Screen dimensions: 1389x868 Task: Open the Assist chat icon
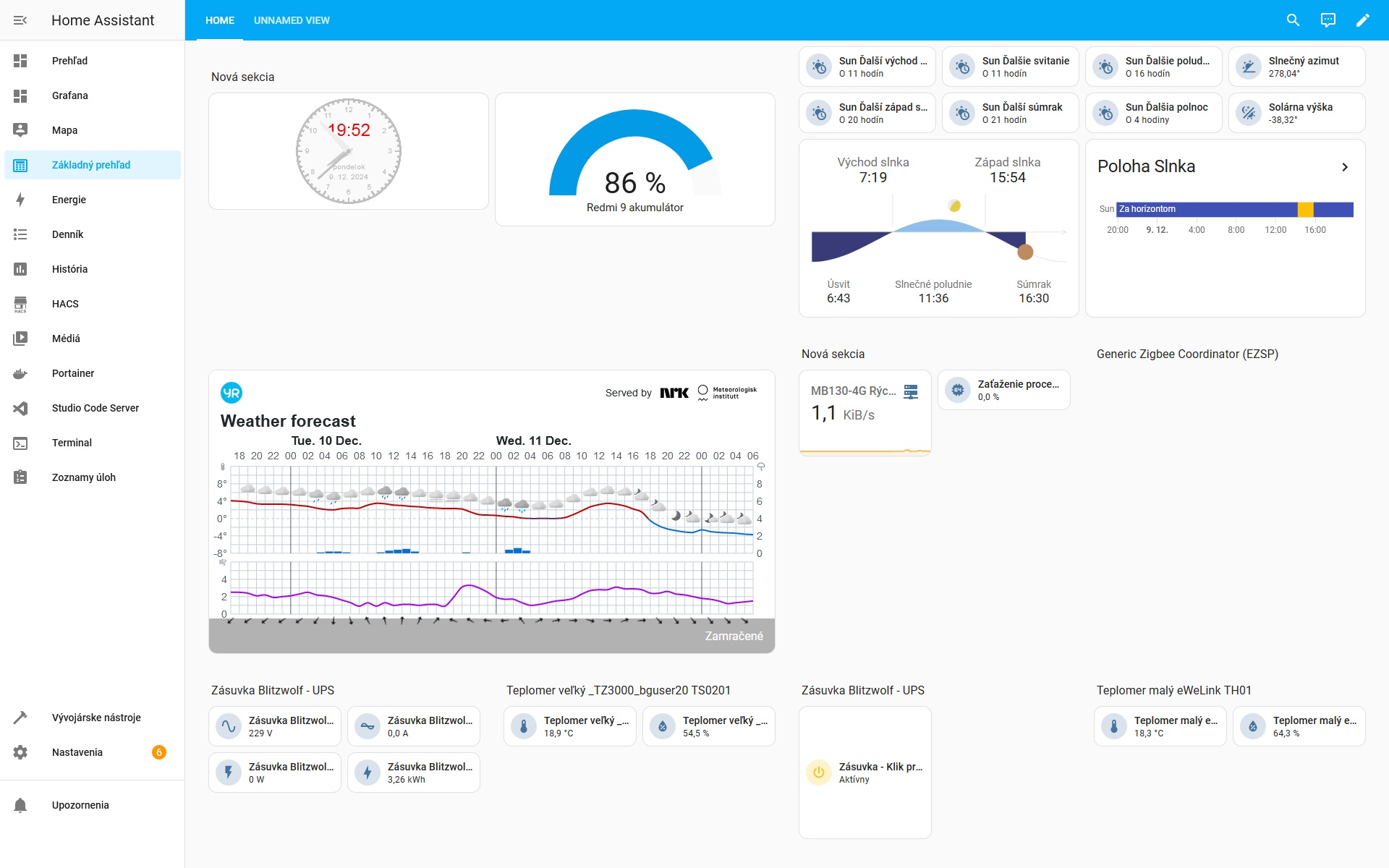[x=1328, y=20]
